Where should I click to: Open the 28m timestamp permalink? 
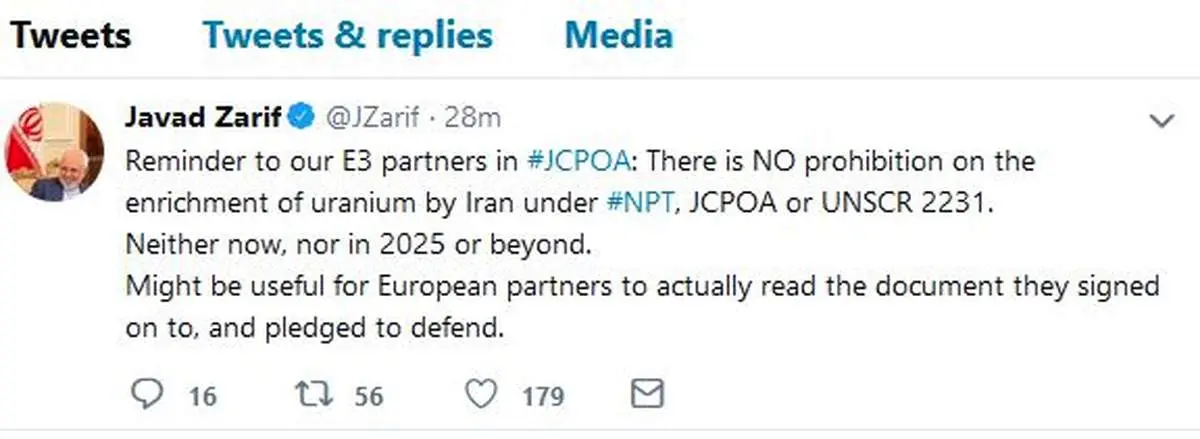(x=470, y=120)
